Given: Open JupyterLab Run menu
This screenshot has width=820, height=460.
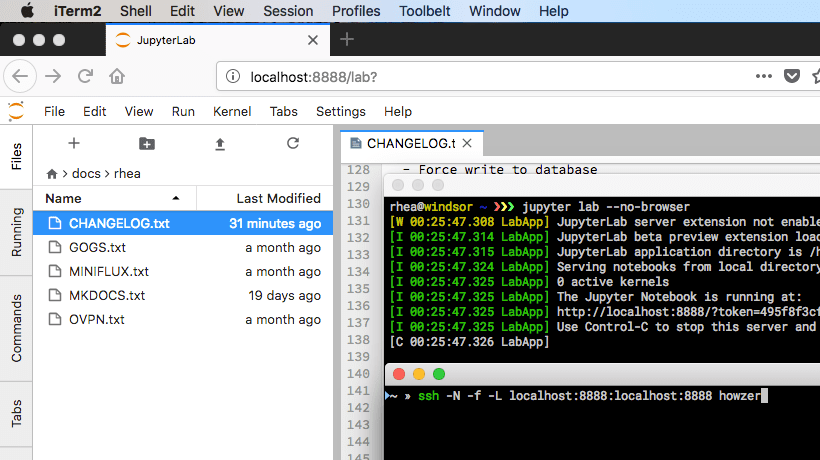Looking at the screenshot, I should 183,111.
